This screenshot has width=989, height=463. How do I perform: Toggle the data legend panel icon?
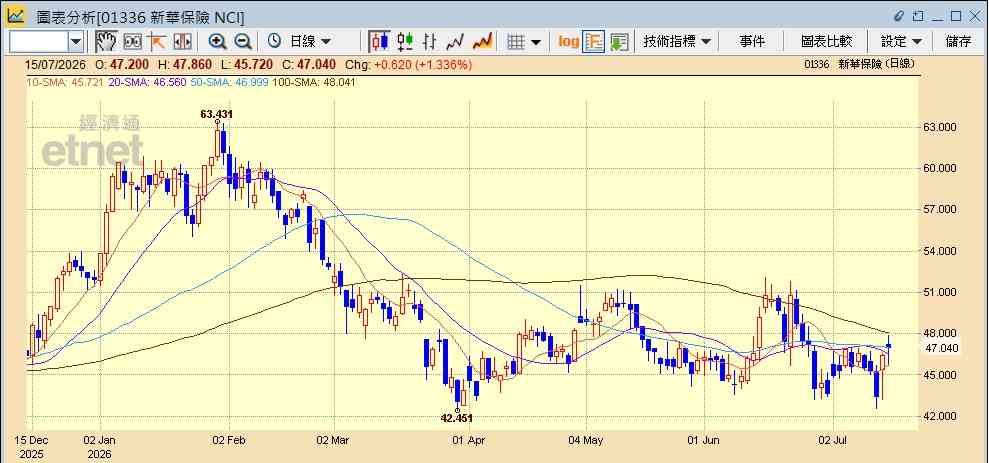click(594, 42)
